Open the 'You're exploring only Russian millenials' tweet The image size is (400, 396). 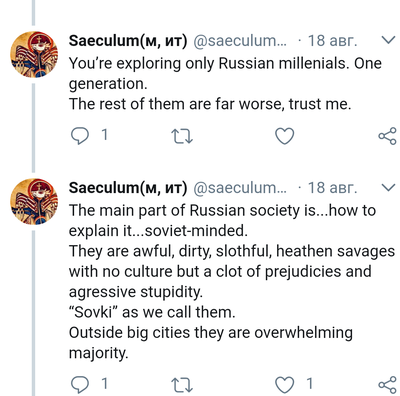pyautogui.click(x=225, y=84)
